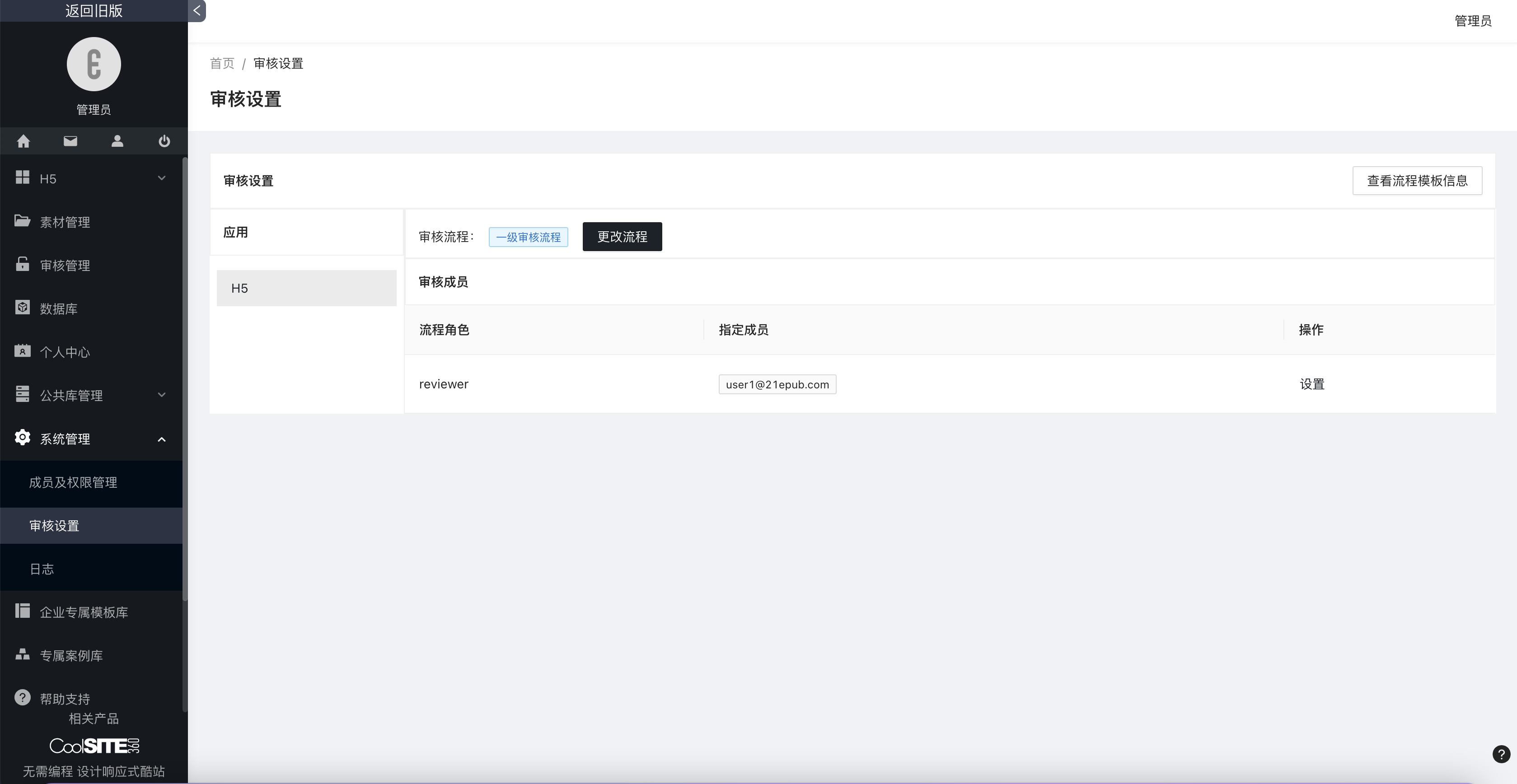Click 设置 link for reviewer row

(x=1311, y=384)
